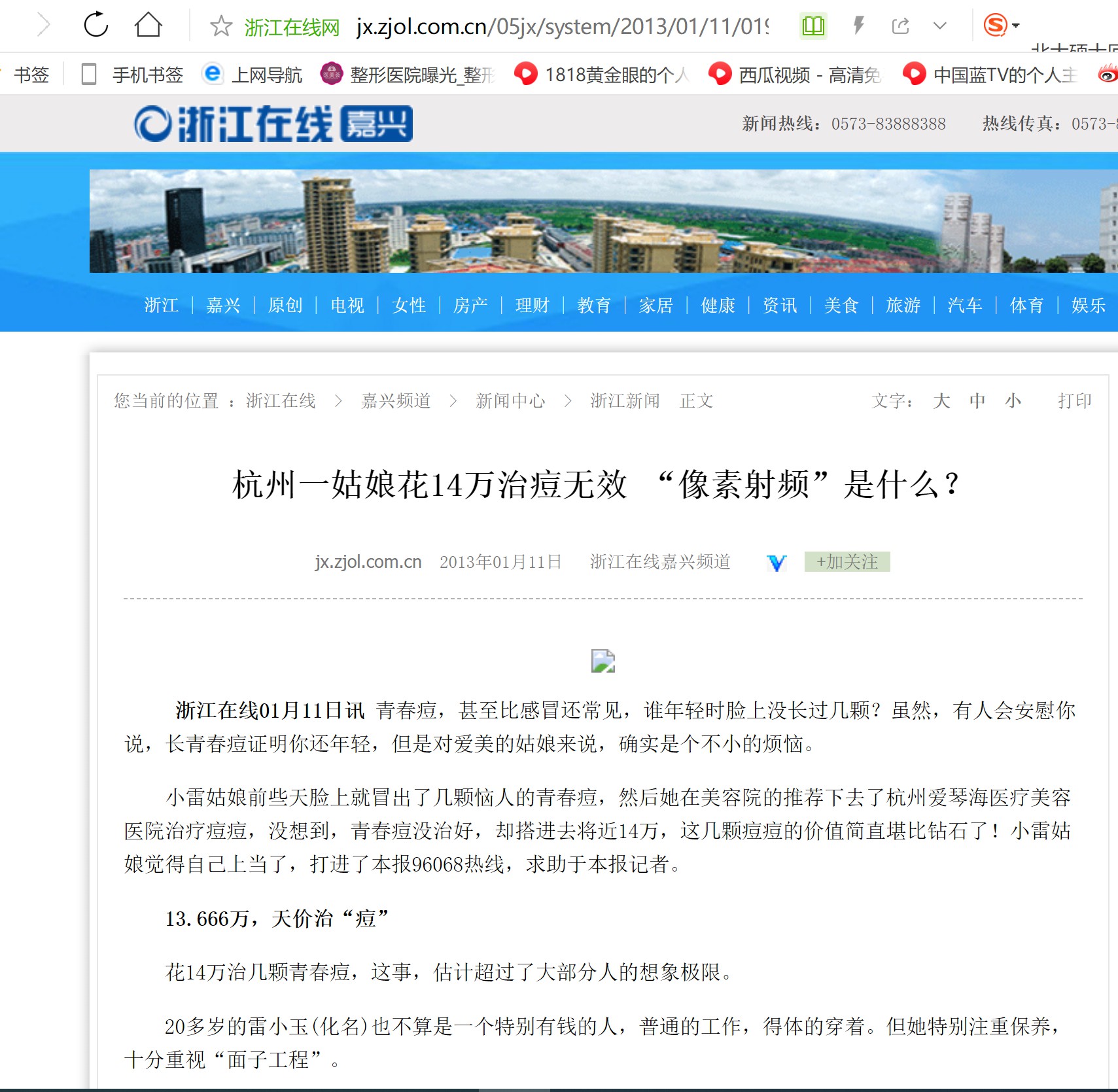Click subheading 13.666万，天价治“痘”
Viewport: 1118px width, 1092px height.
[x=277, y=918]
